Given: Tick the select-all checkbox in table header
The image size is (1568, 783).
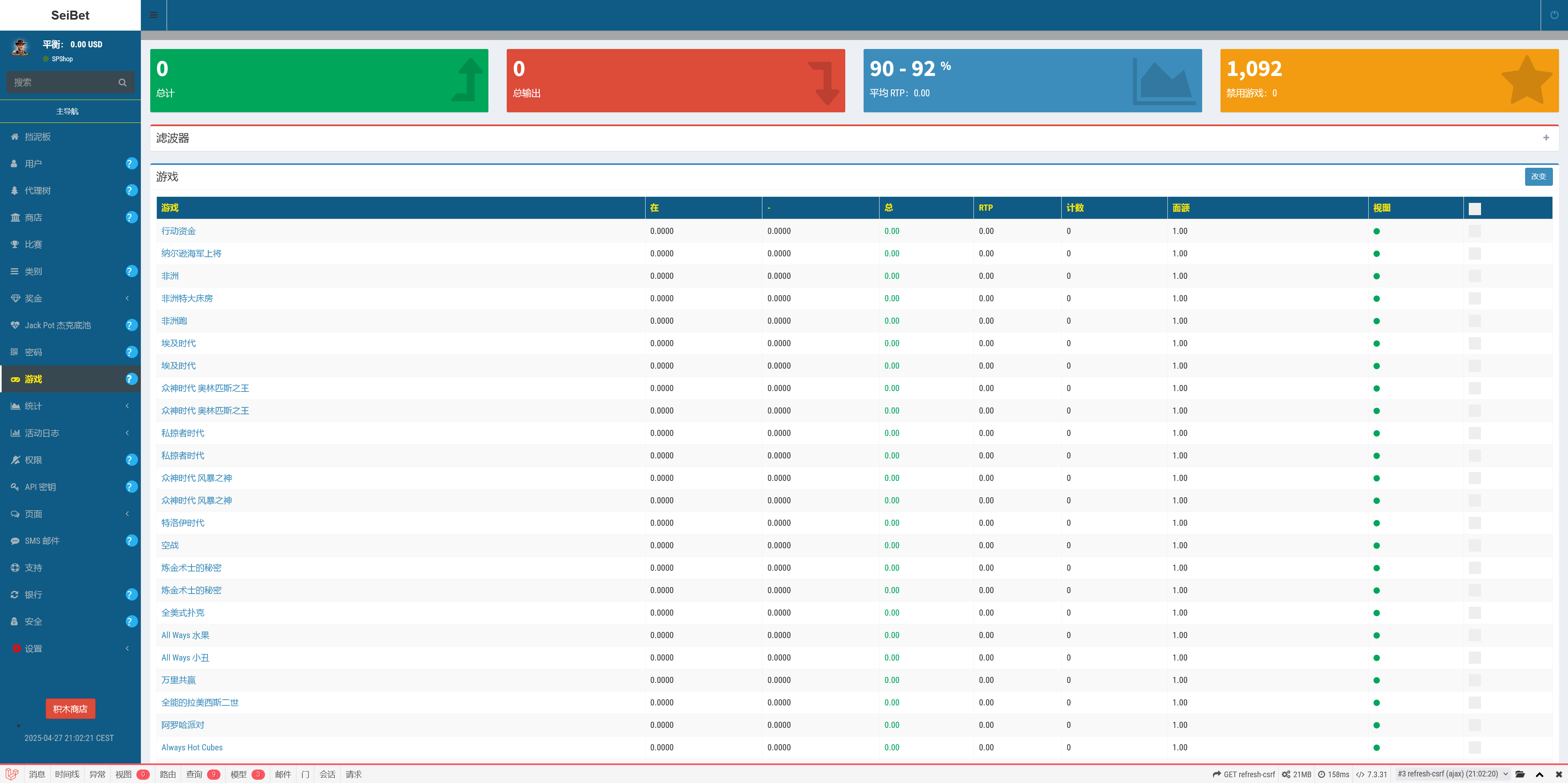Looking at the screenshot, I should [1474, 209].
